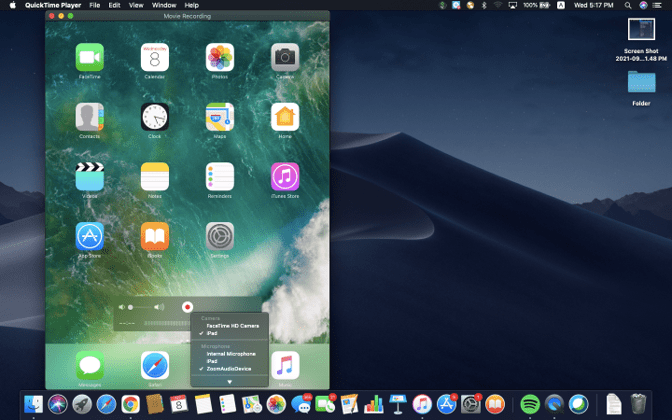Image resolution: width=672 pixels, height=420 pixels.
Task: Click the Wi-Fi icon in the menu bar
Action: 498,5
